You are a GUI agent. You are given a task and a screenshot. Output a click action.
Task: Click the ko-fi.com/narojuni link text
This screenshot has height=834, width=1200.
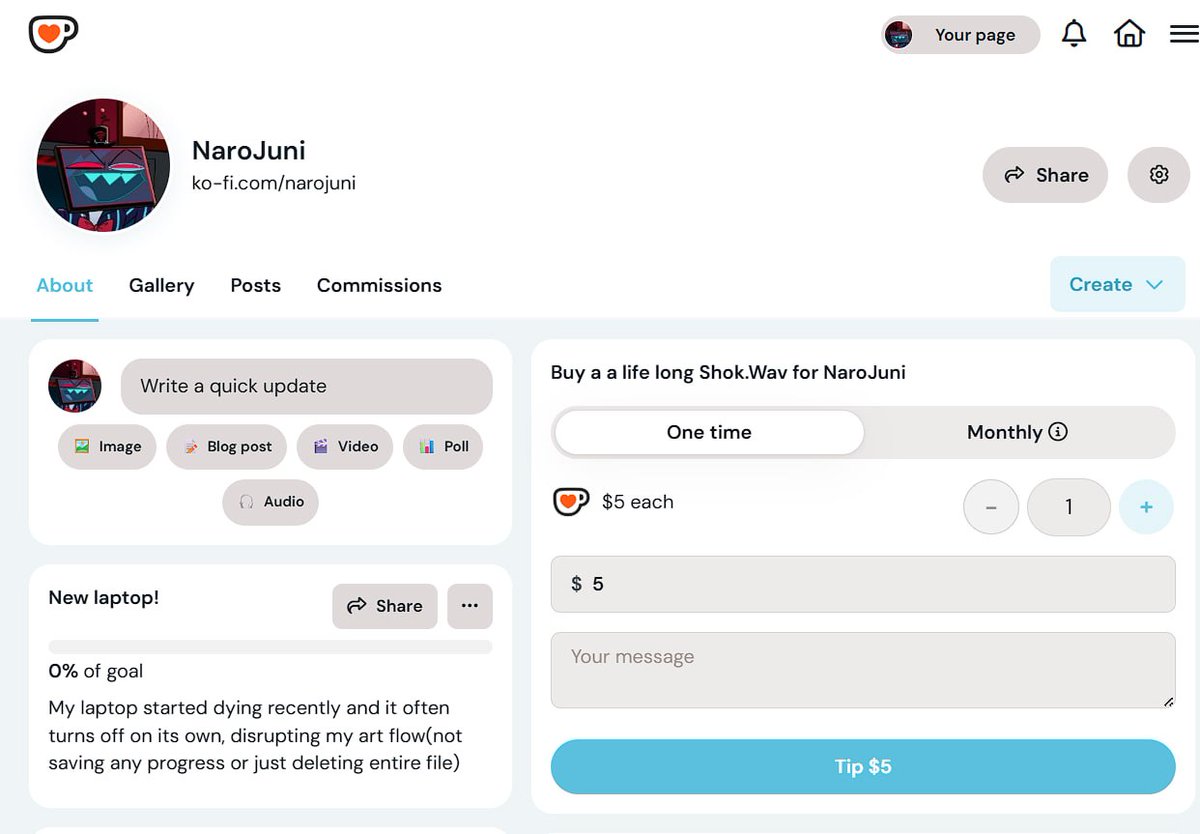[x=274, y=183]
